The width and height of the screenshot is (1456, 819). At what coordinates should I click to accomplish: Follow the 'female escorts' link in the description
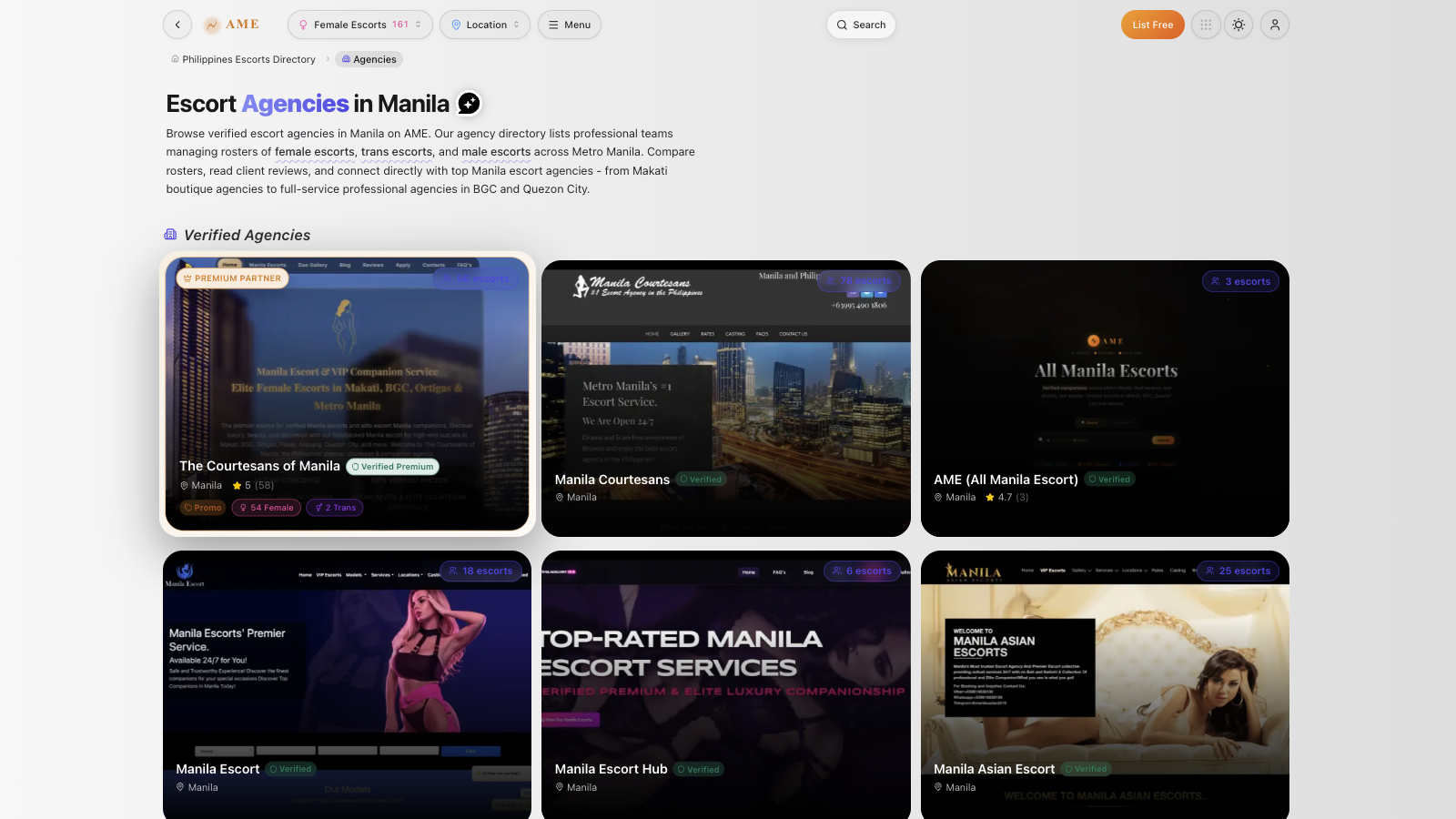315,152
